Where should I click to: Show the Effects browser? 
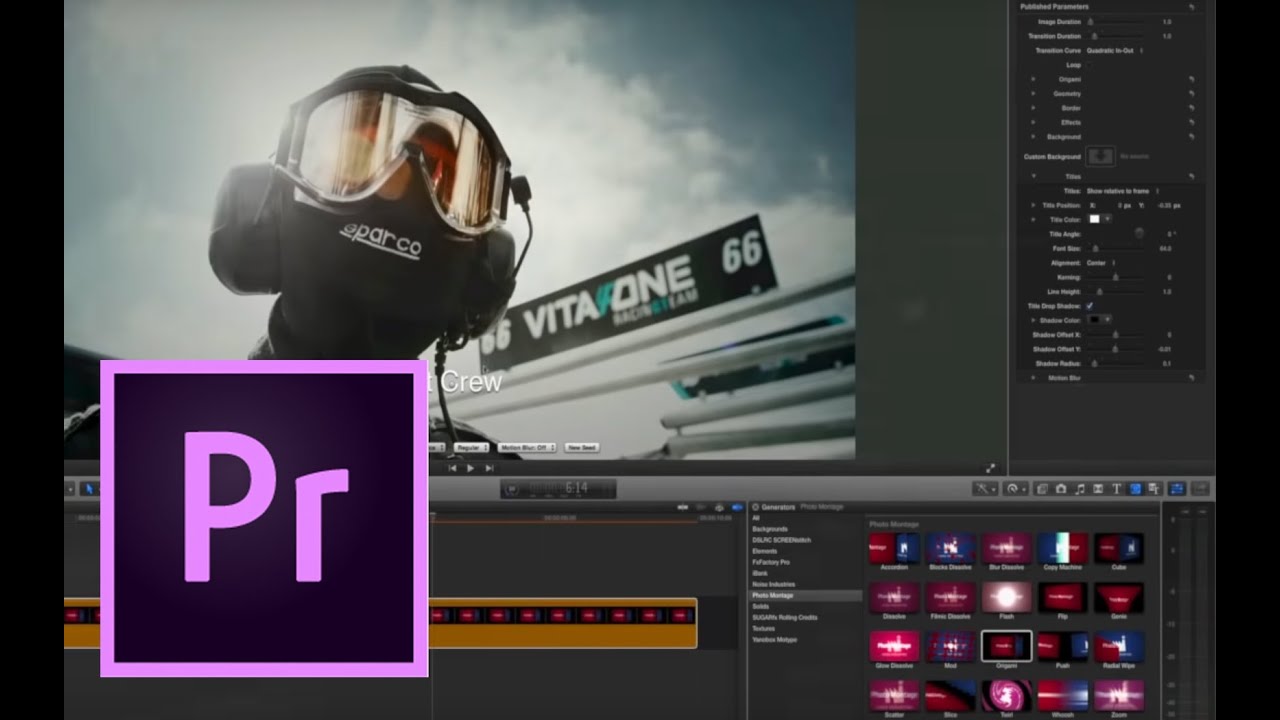1043,489
